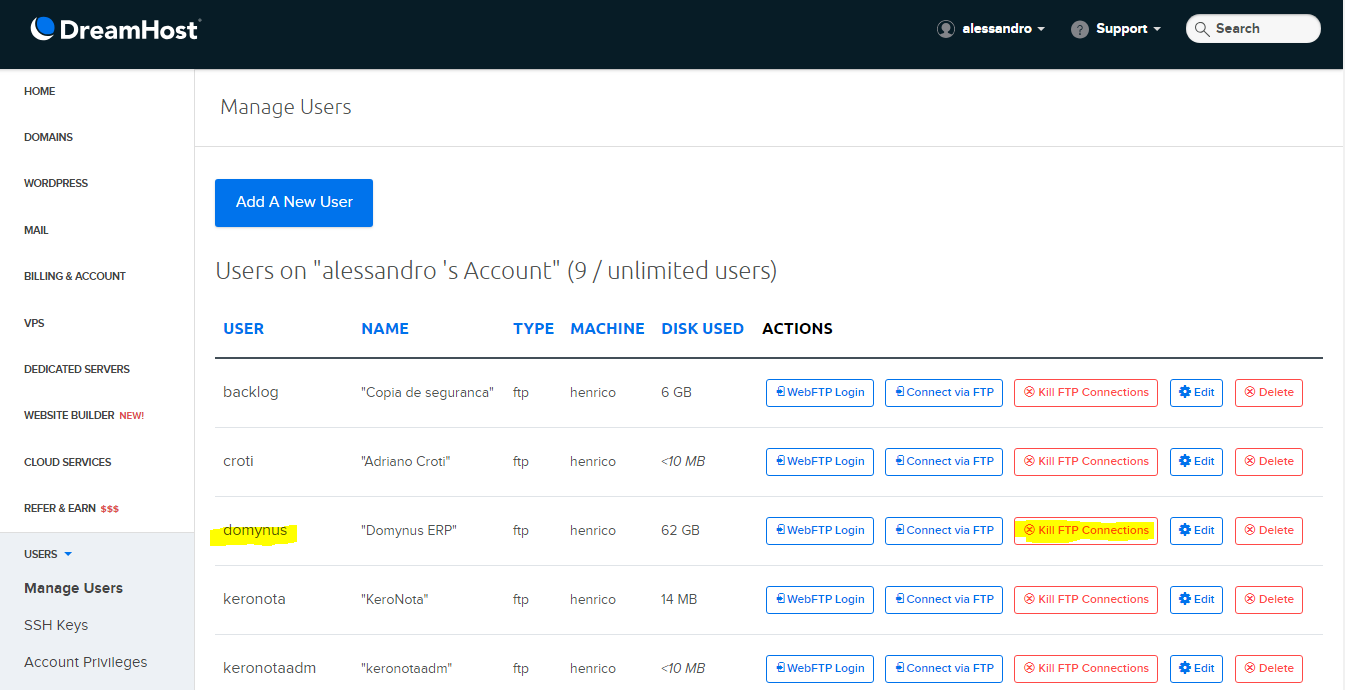Click into the Search input field
This screenshot has height=690, width=1345.
pos(1262,29)
